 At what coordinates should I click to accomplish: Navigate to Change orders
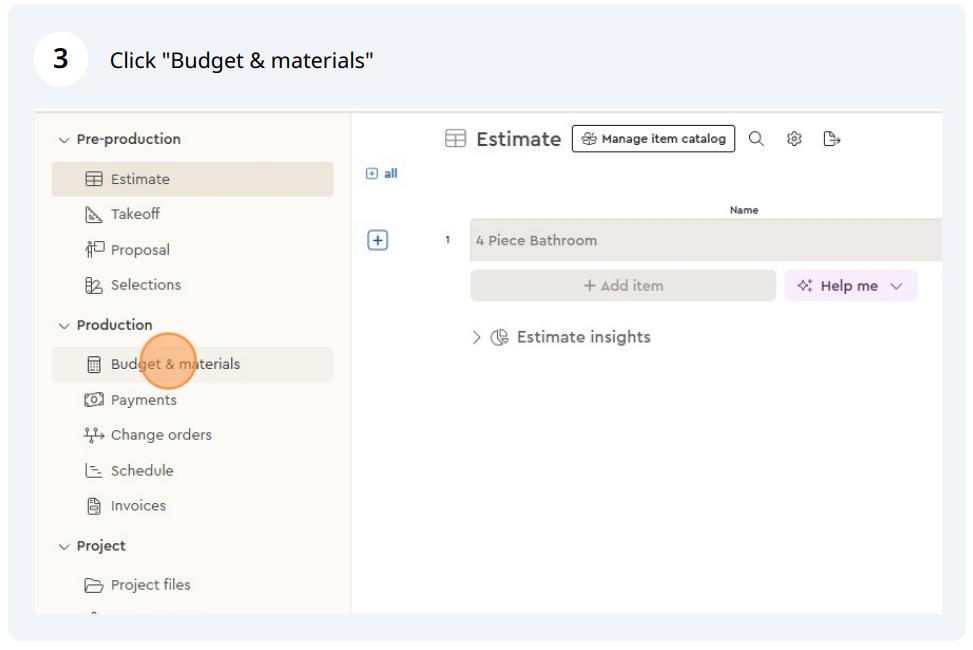click(160, 435)
